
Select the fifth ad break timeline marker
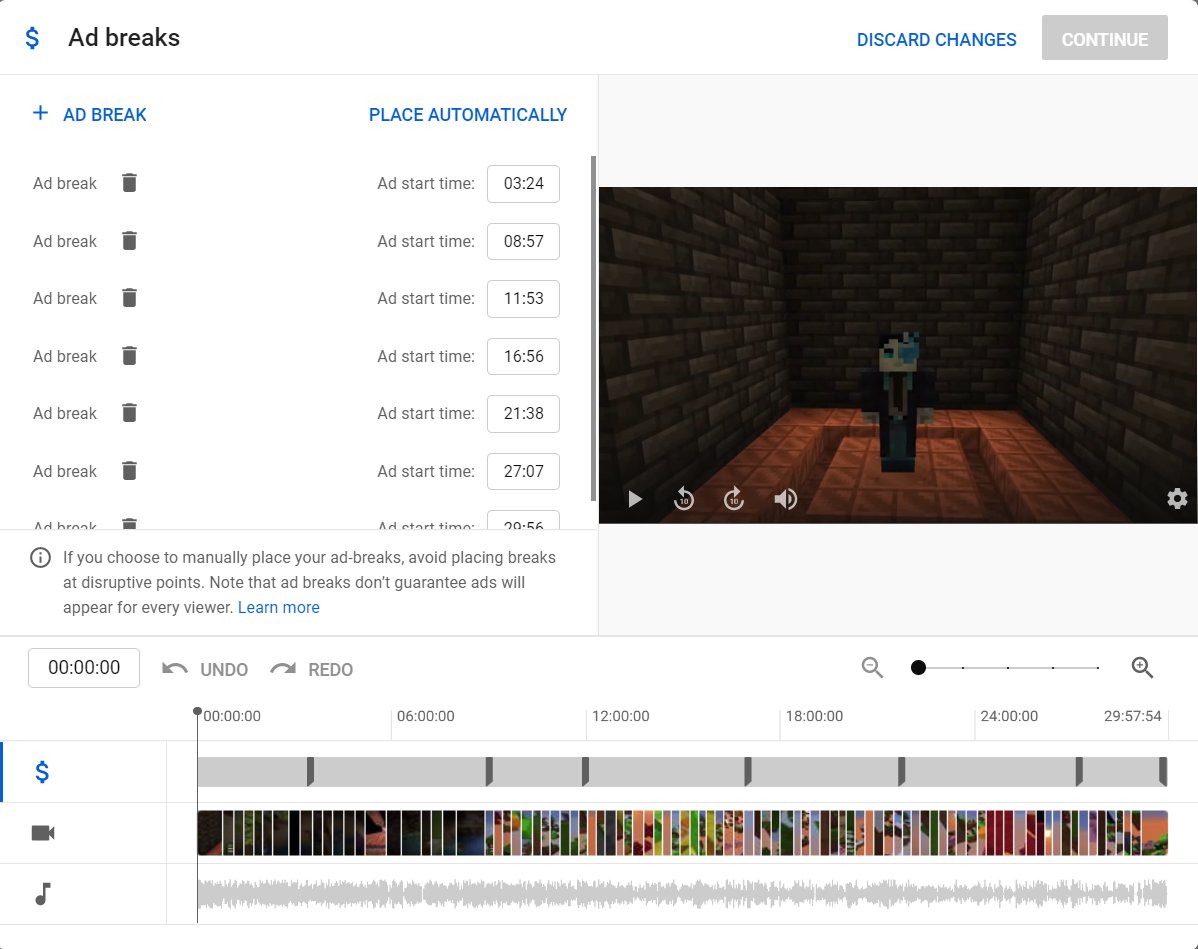click(x=902, y=772)
